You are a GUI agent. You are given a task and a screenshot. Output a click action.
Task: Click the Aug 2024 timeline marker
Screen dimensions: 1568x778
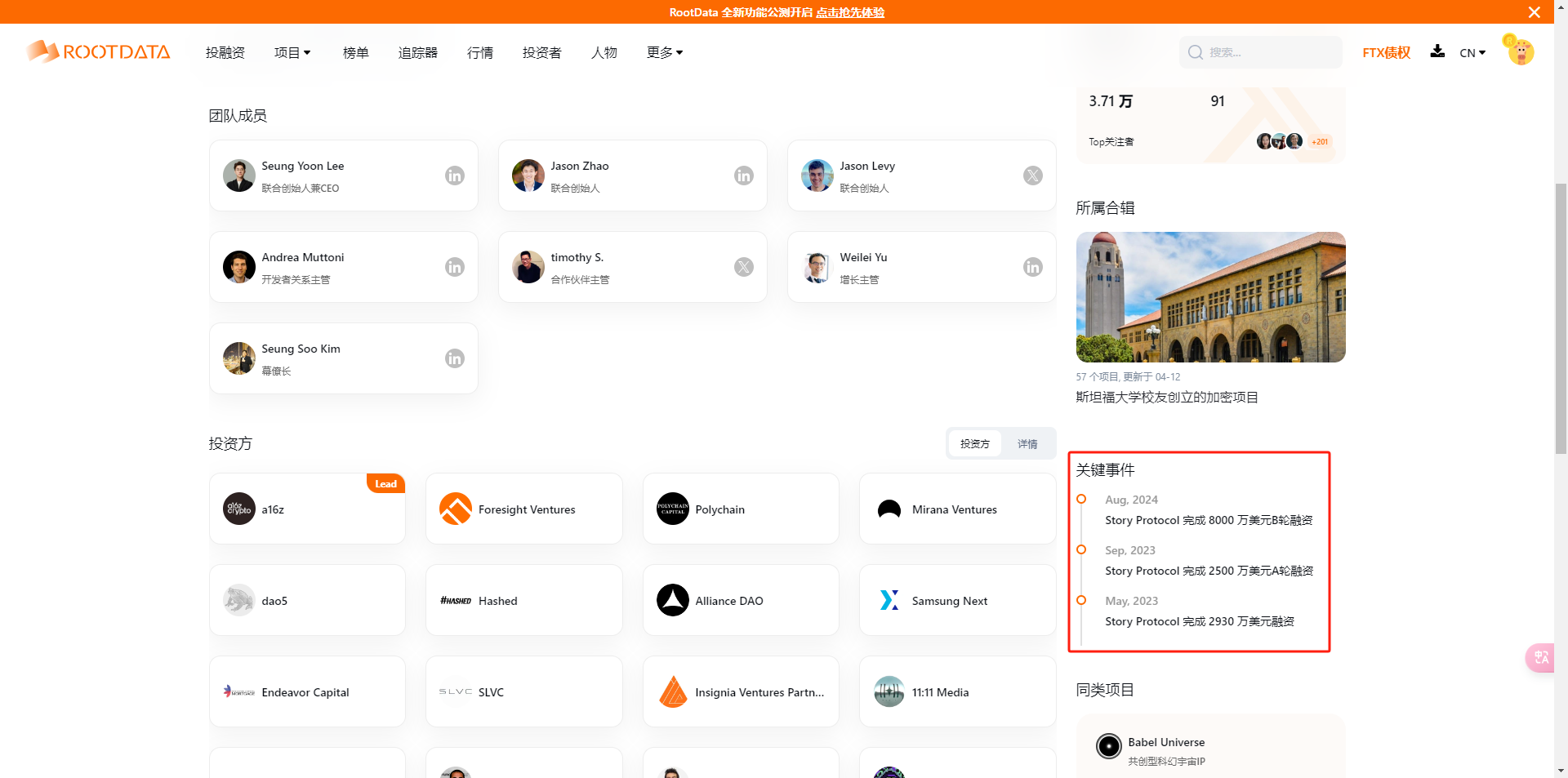tap(1081, 499)
